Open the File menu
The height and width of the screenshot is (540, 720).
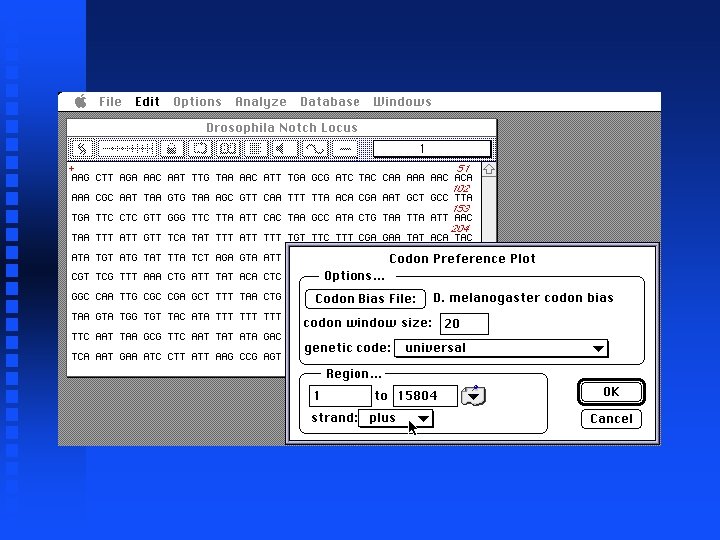pos(110,101)
